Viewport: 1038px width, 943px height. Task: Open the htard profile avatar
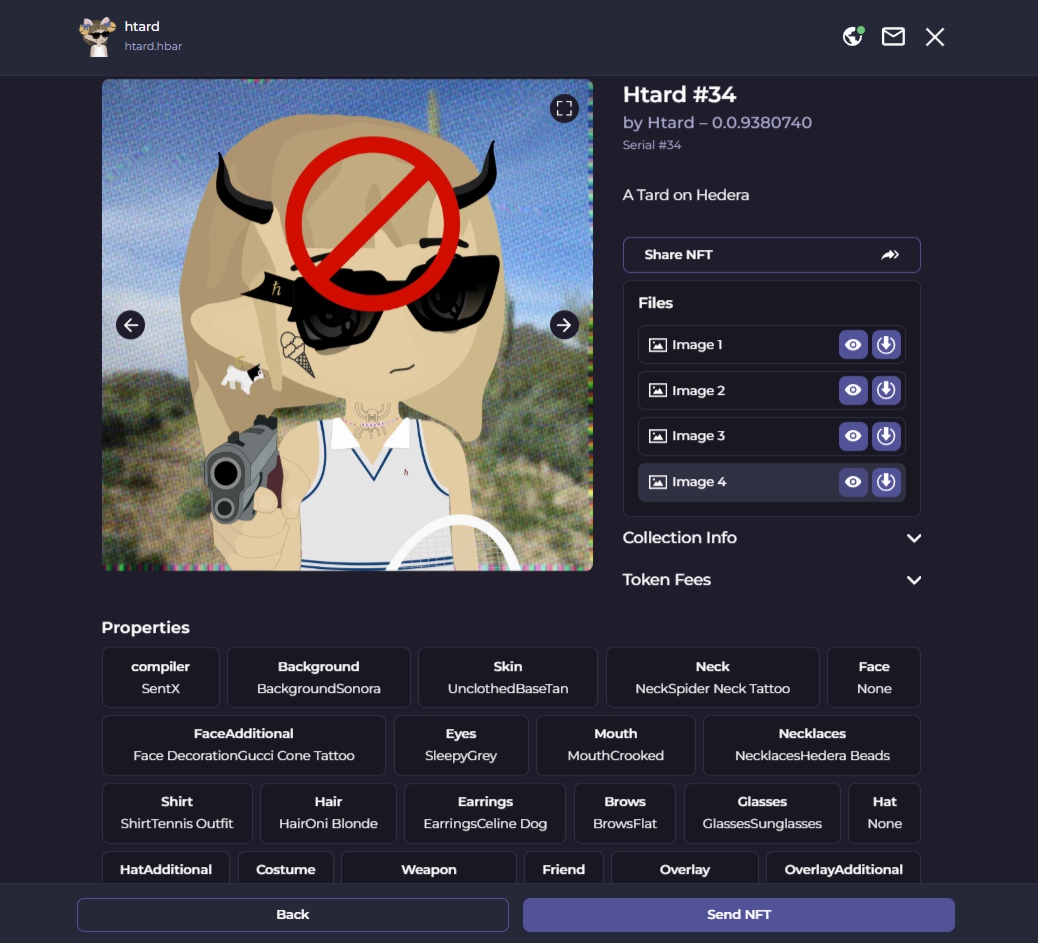[98, 37]
